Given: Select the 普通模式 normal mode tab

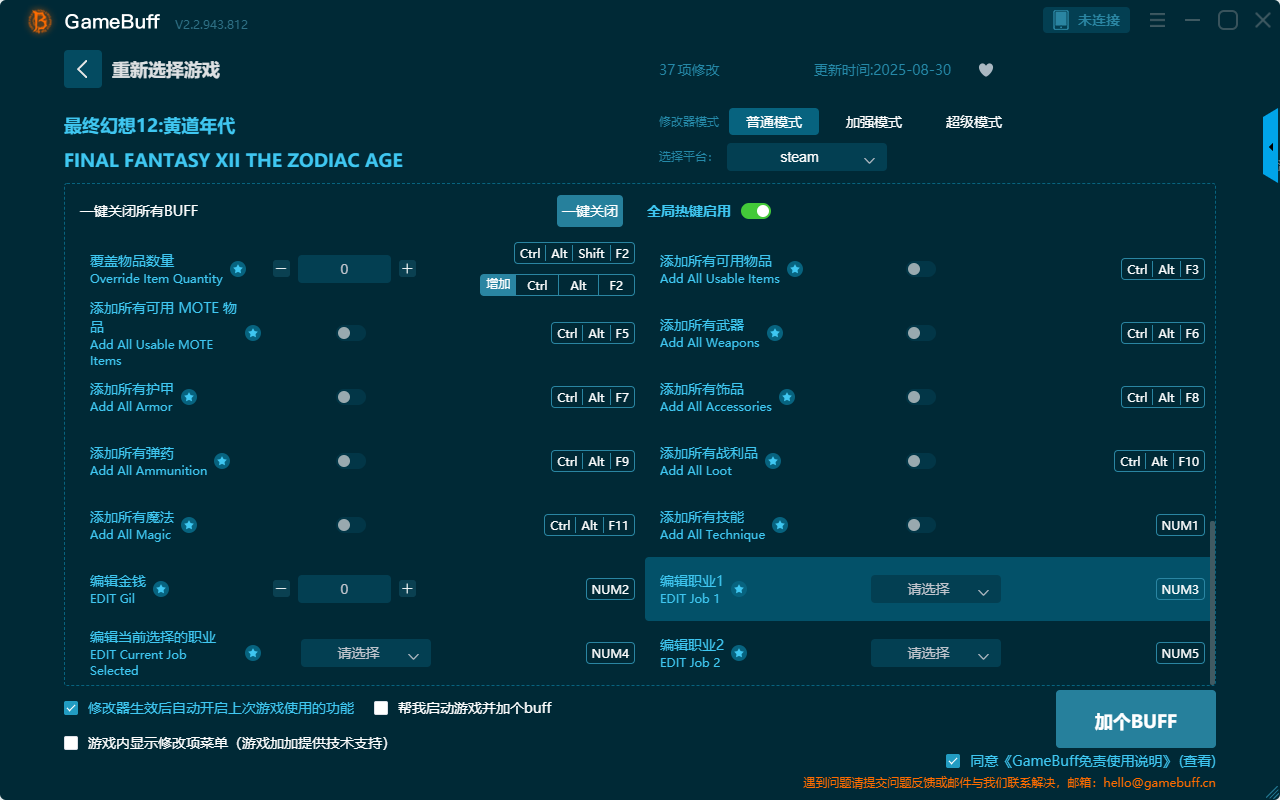Looking at the screenshot, I should 774,122.
